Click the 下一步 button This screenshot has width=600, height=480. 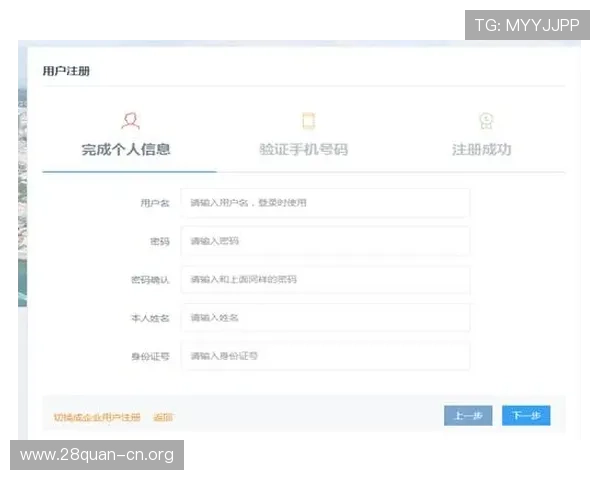pyautogui.click(x=526, y=415)
